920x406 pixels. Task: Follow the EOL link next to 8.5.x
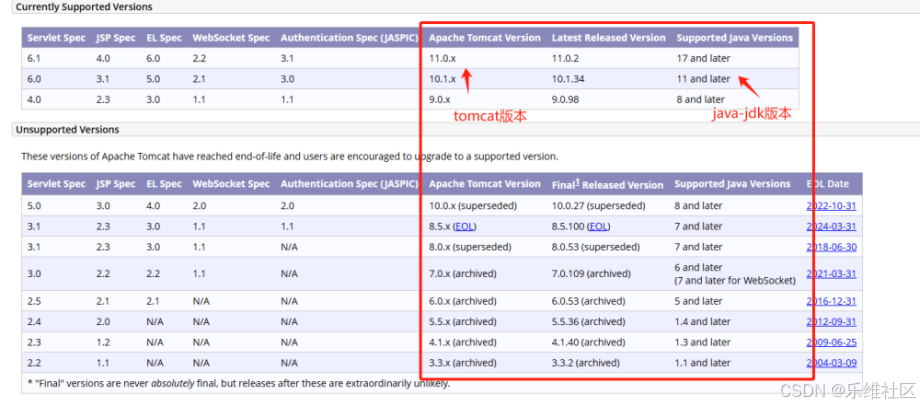[464, 226]
